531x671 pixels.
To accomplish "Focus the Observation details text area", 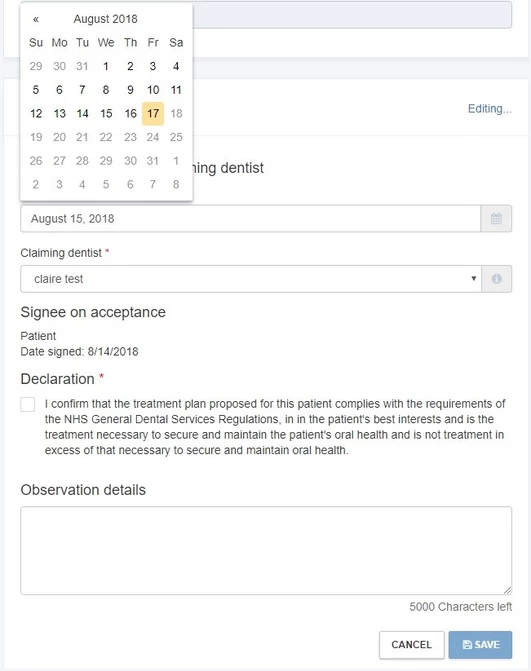I will coord(266,551).
